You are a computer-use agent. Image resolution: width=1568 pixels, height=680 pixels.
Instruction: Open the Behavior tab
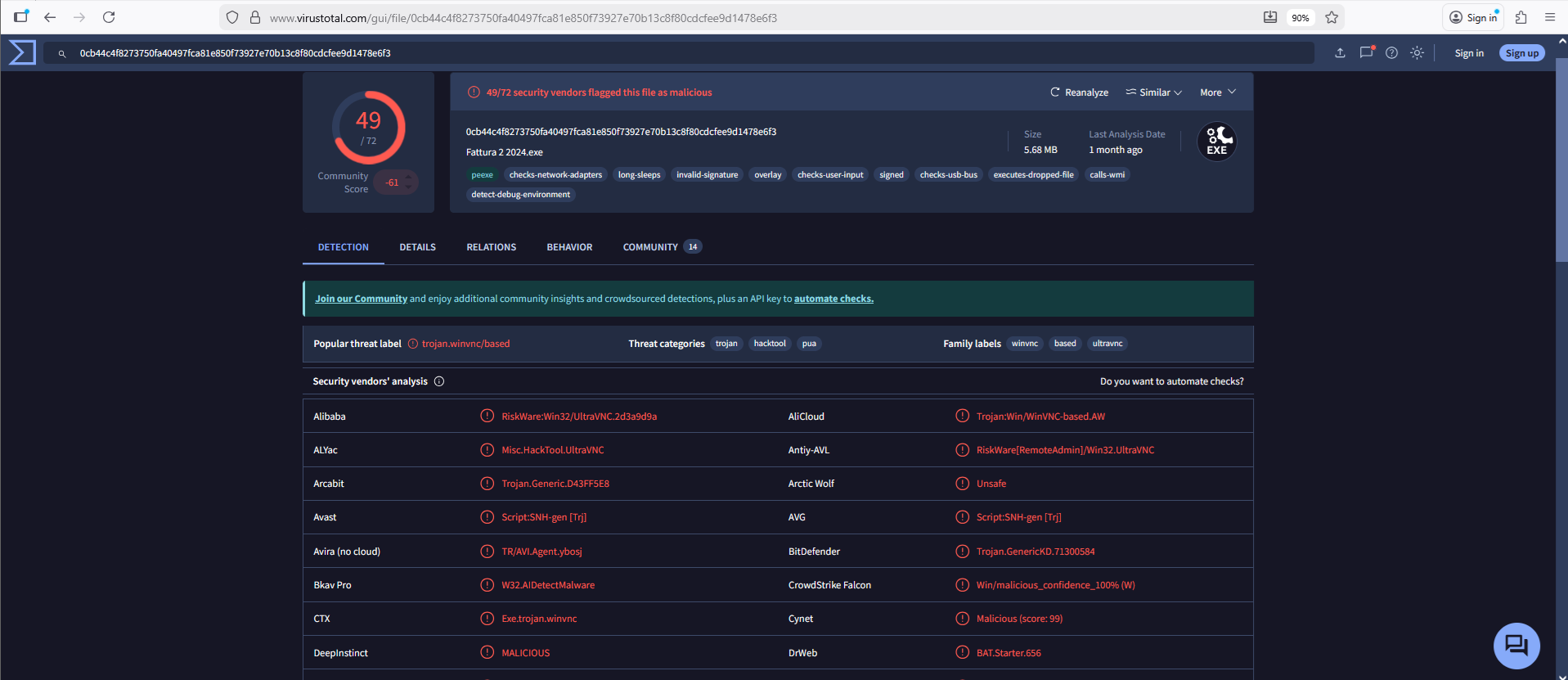tap(569, 247)
